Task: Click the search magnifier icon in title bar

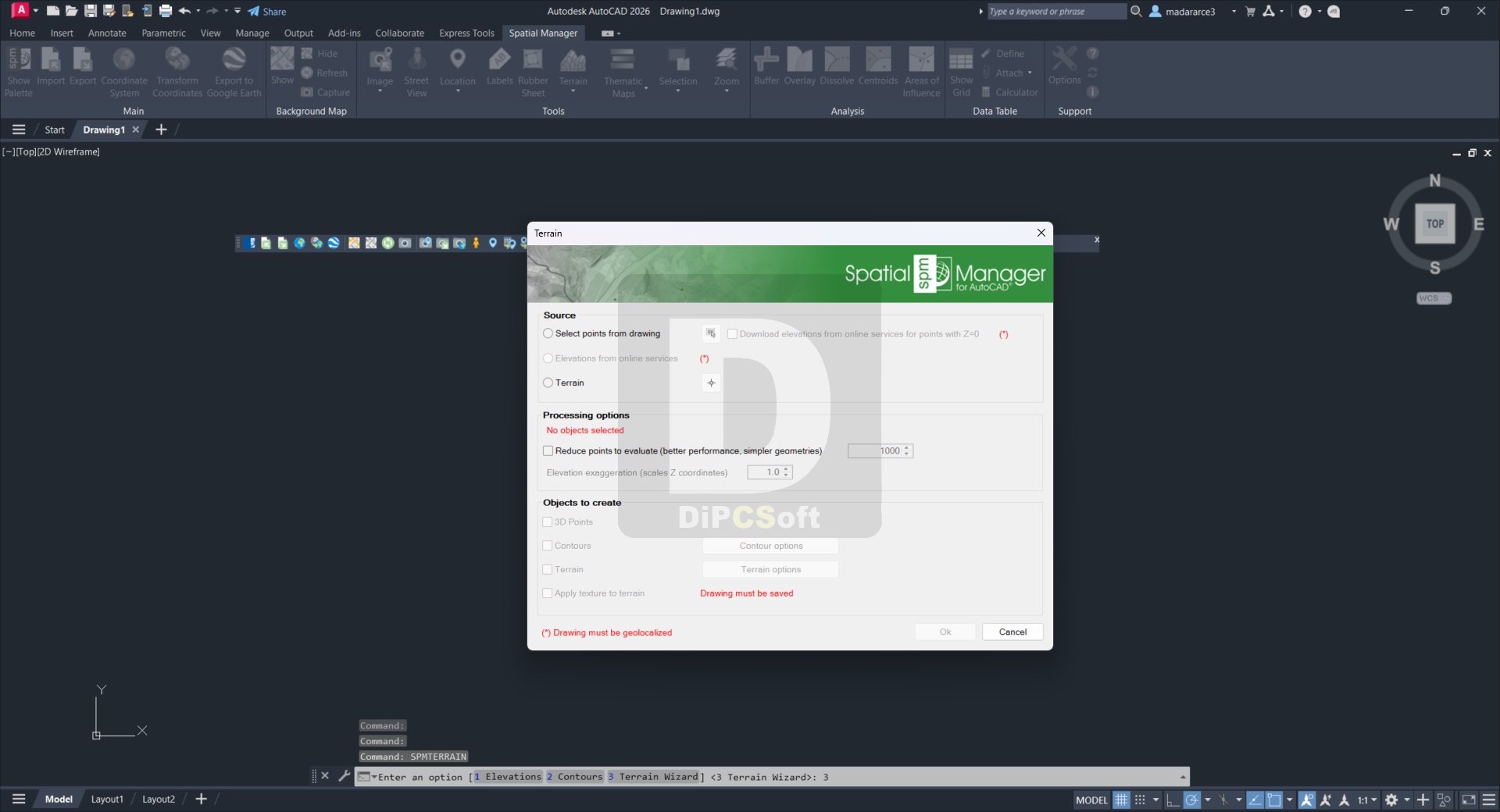Action: tap(1136, 11)
